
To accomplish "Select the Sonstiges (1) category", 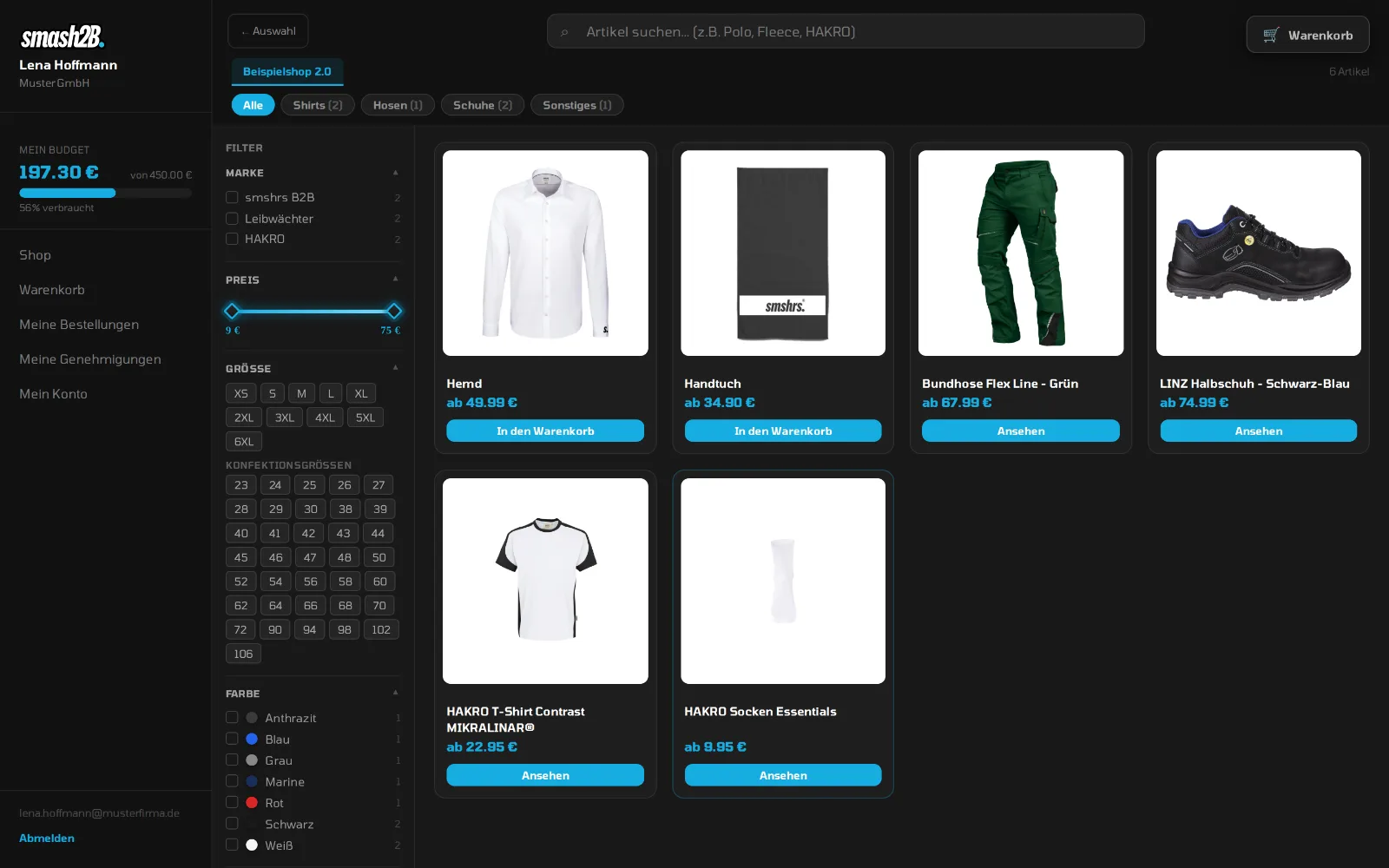I will tap(577, 105).
